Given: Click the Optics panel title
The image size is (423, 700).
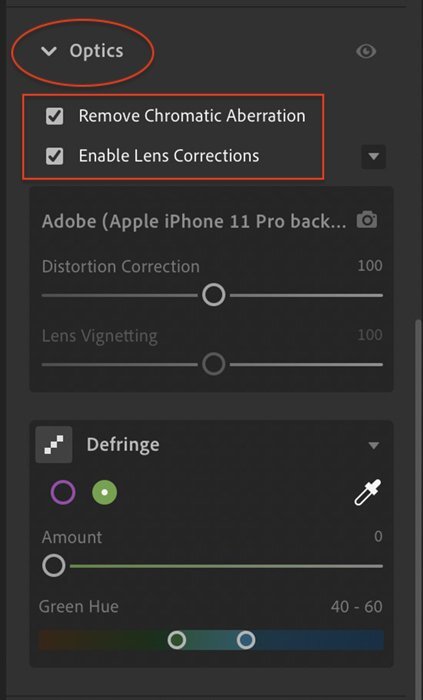Looking at the screenshot, I should click(x=96, y=51).
